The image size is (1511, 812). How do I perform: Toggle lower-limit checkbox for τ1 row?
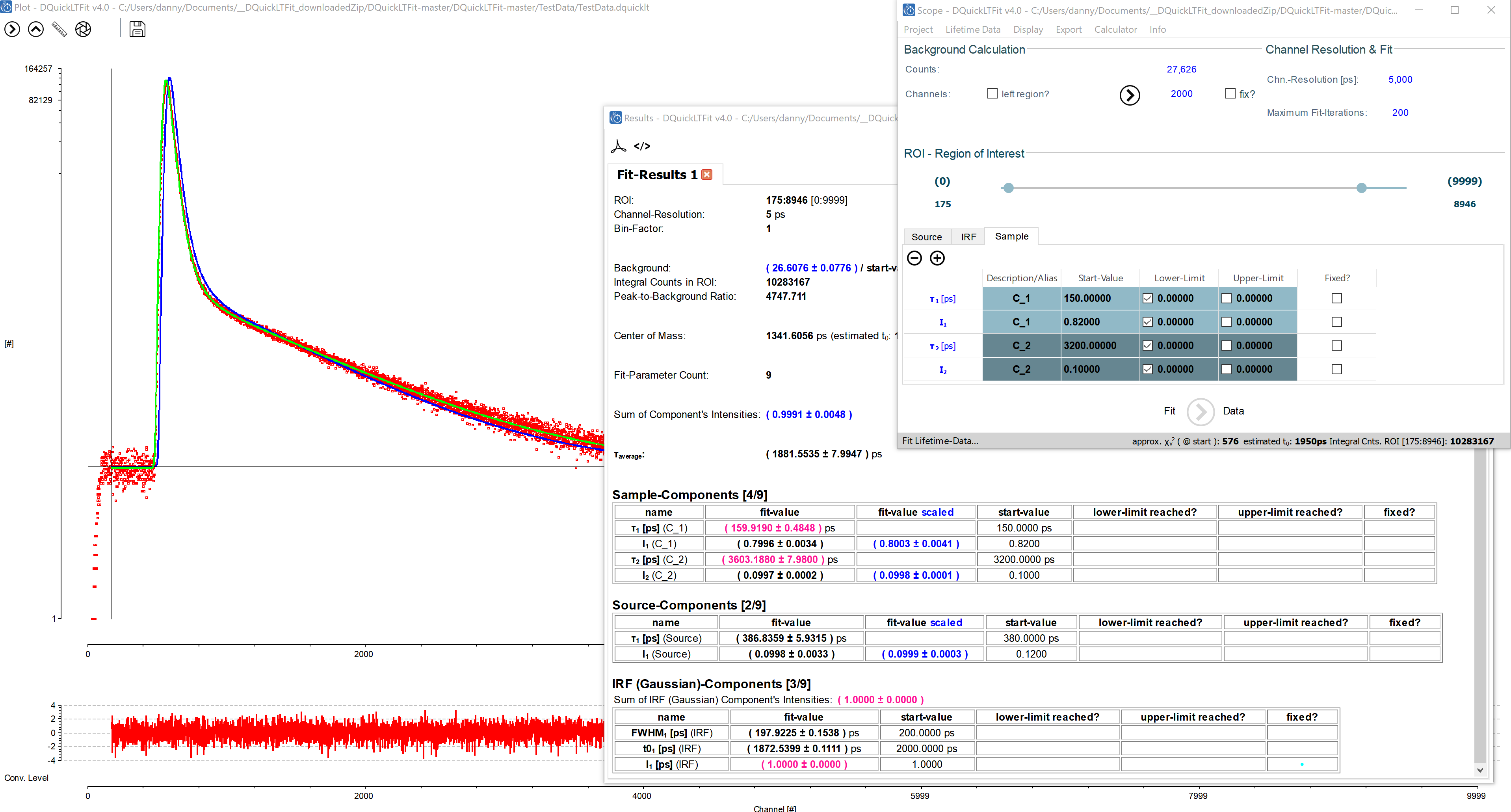(x=1148, y=299)
